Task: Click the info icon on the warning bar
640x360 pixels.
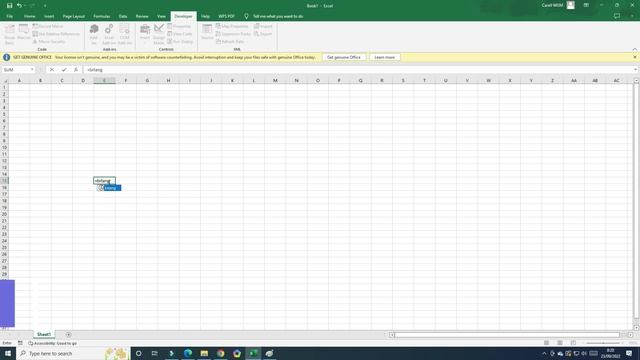Action: [7, 58]
